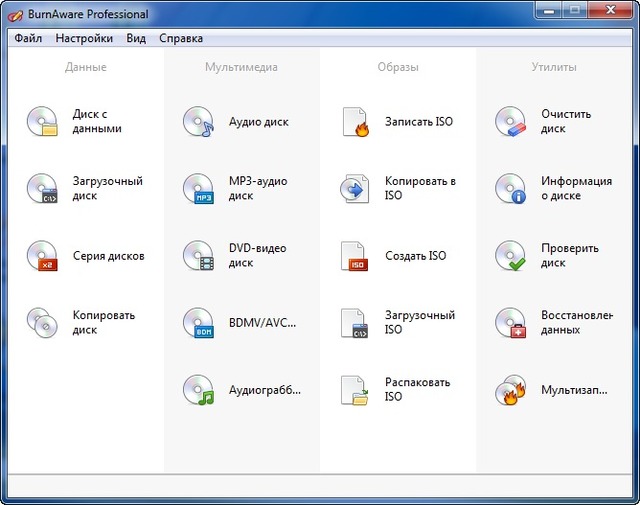Viewport: 640px width, 505px height.
Task: Click the erase disc icon (Очистить диск)
Action: 510,121
